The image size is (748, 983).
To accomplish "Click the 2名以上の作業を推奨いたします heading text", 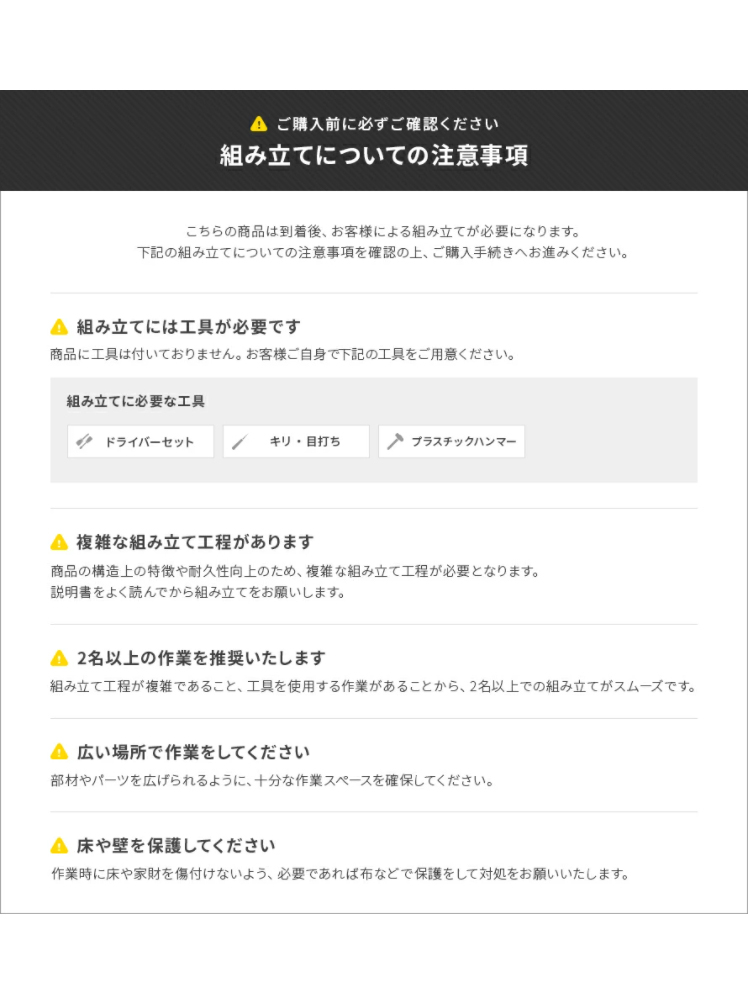I will [201, 658].
